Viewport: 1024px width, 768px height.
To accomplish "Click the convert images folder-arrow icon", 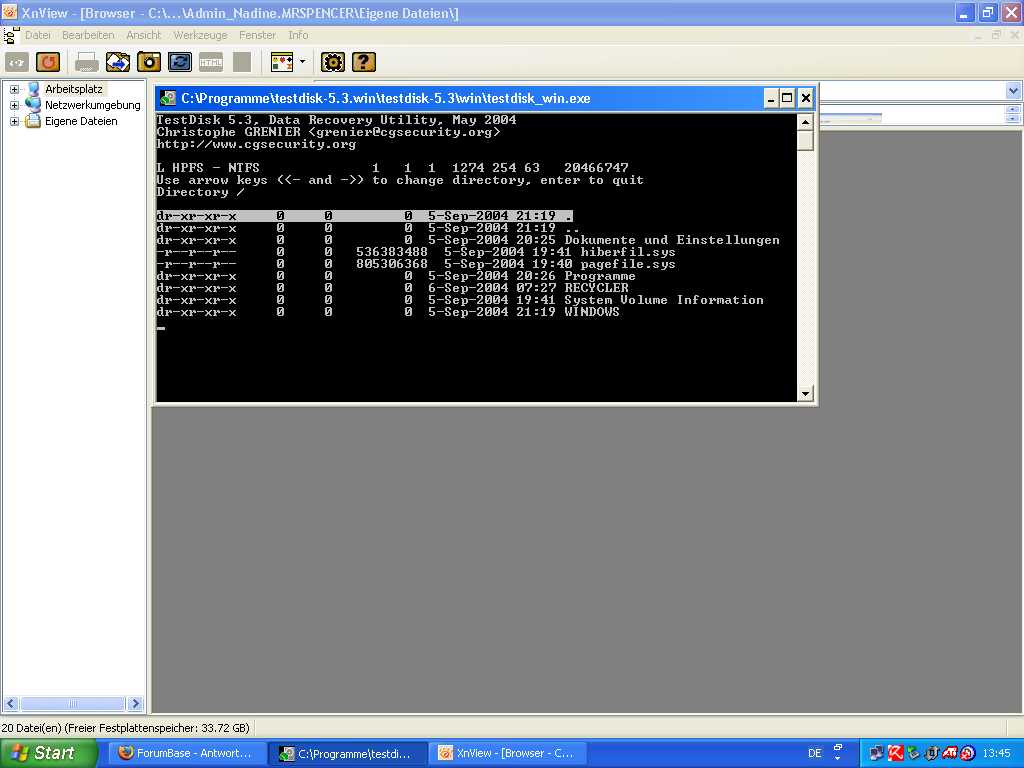I will tap(118, 62).
